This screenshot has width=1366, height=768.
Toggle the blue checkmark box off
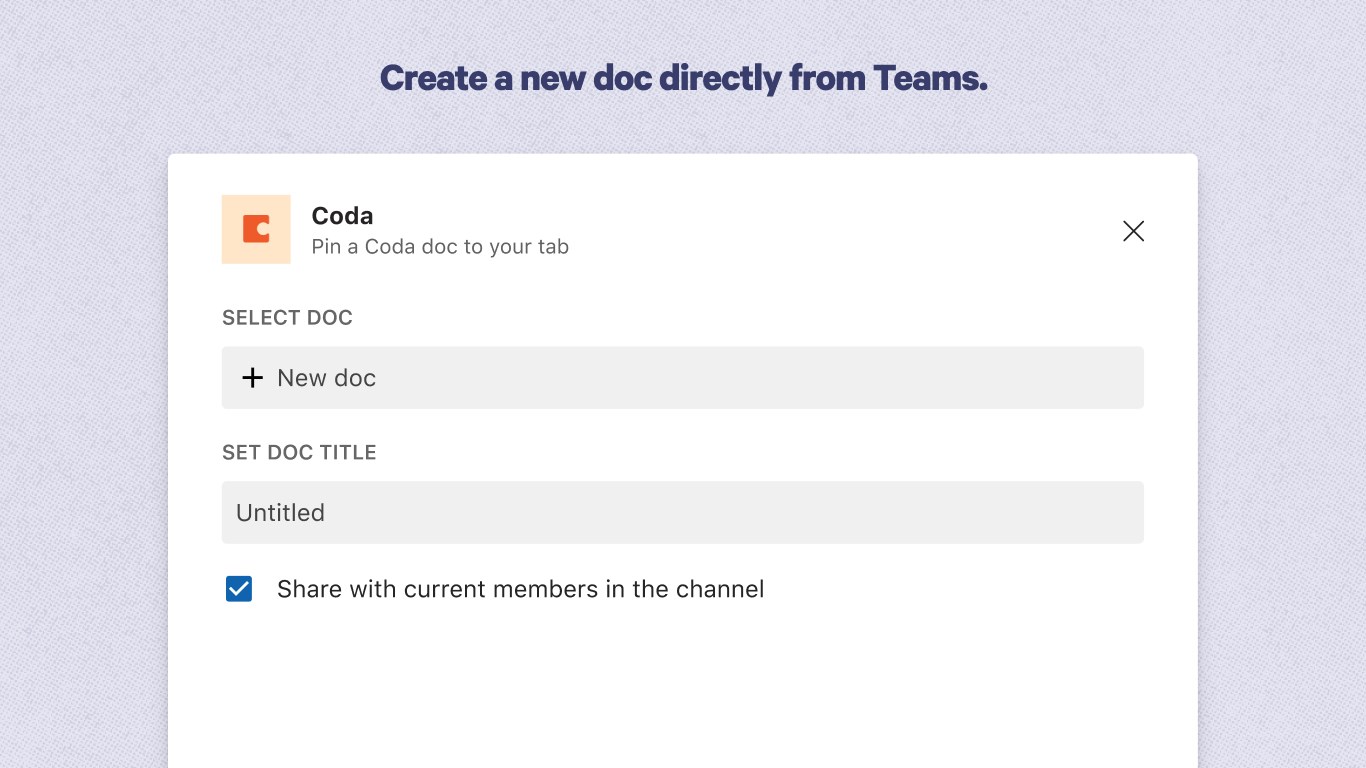(239, 589)
